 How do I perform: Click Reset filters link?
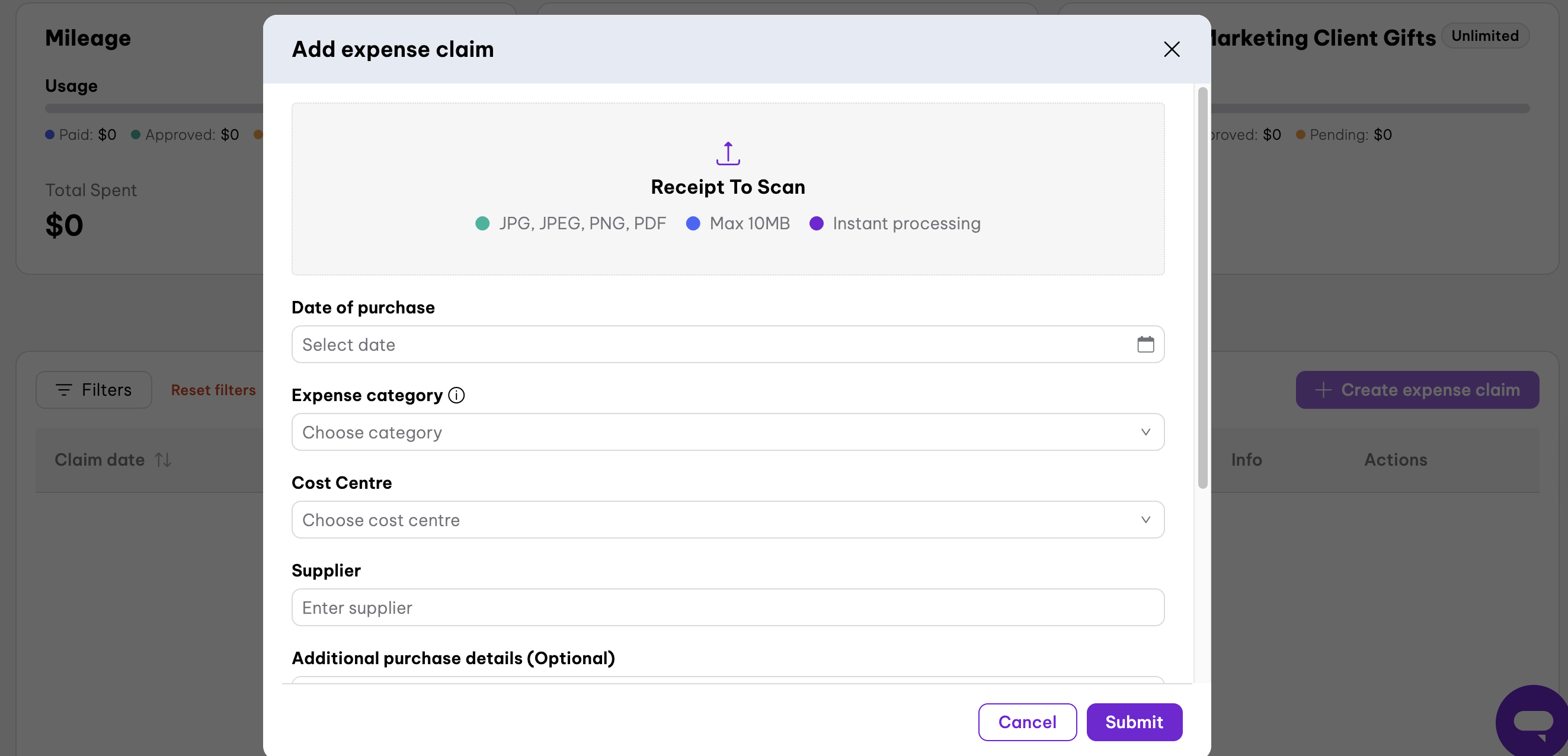click(x=213, y=390)
